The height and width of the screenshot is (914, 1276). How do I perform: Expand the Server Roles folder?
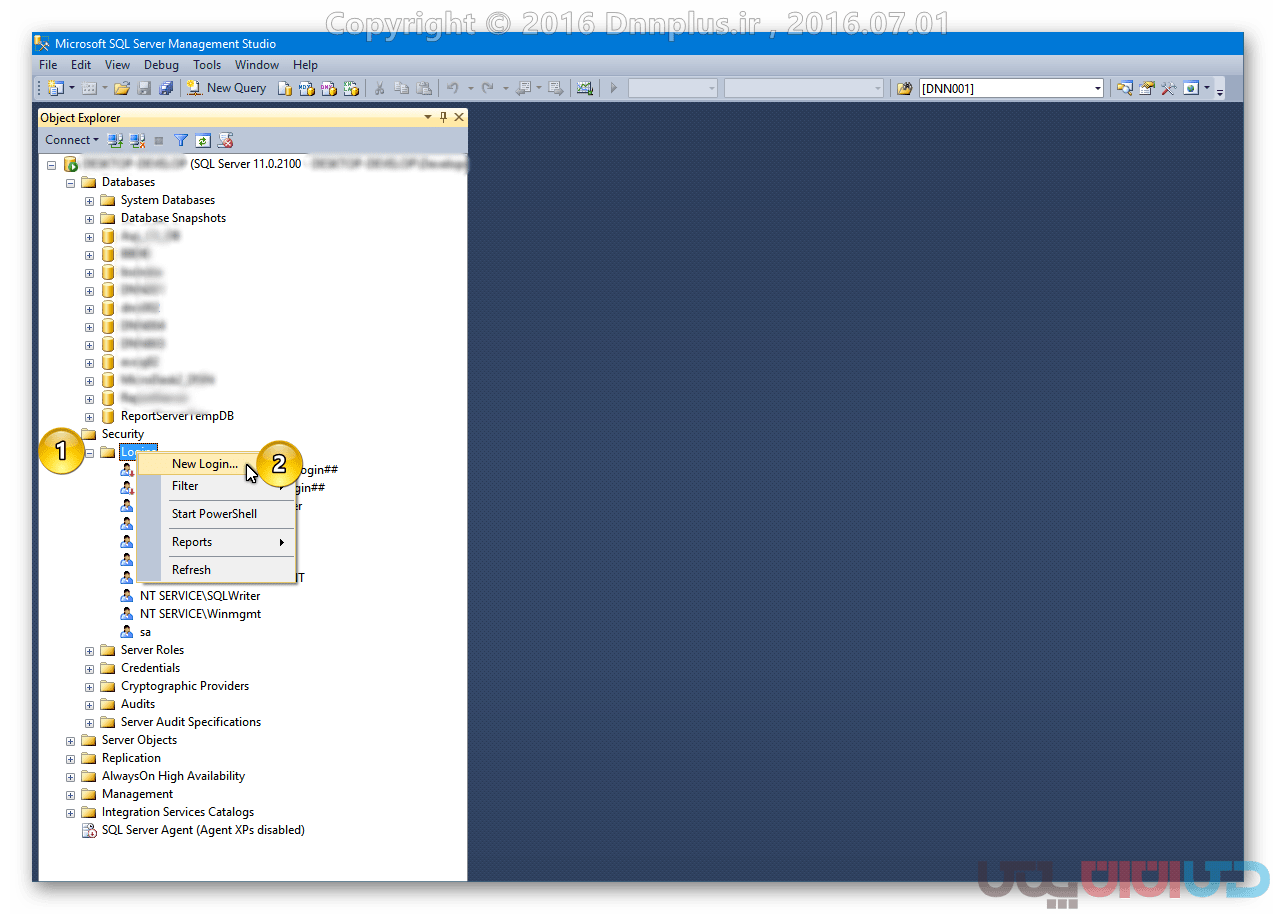pyautogui.click(x=90, y=650)
